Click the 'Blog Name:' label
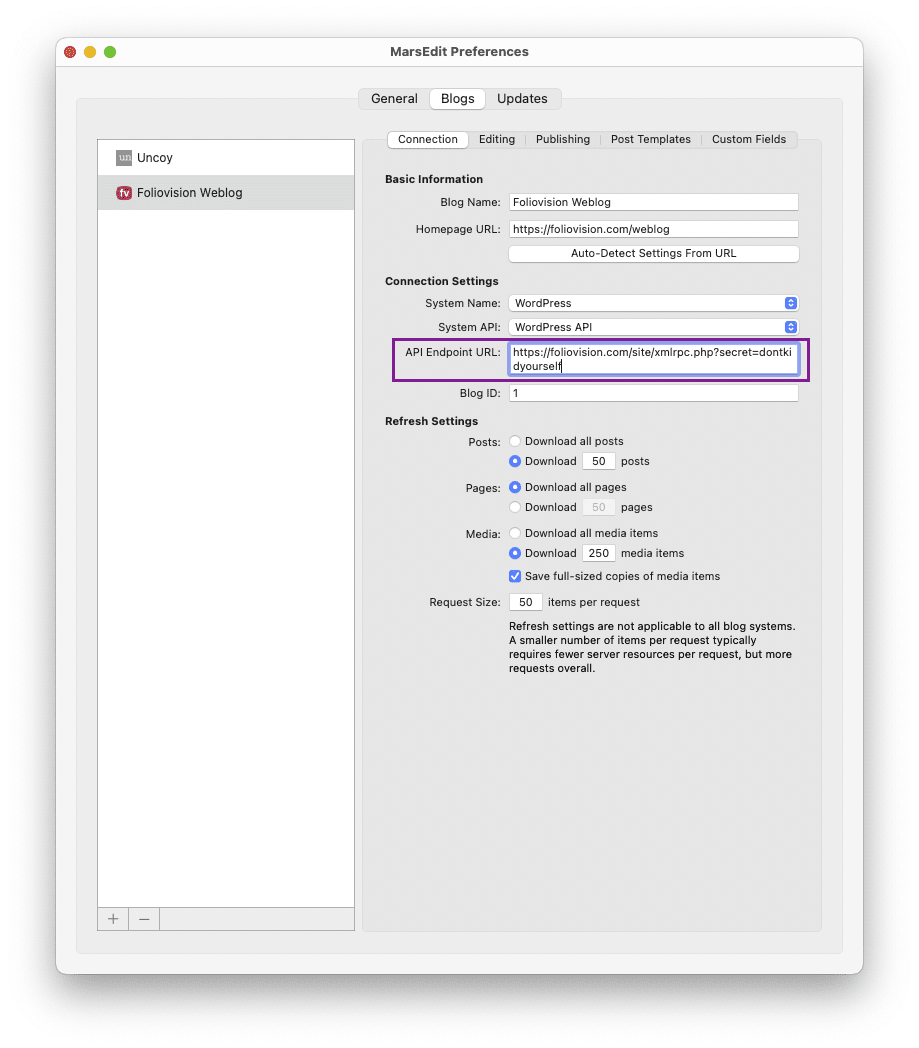Image resolution: width=919 pixels, height=1048 pixels. click(471, 203)
